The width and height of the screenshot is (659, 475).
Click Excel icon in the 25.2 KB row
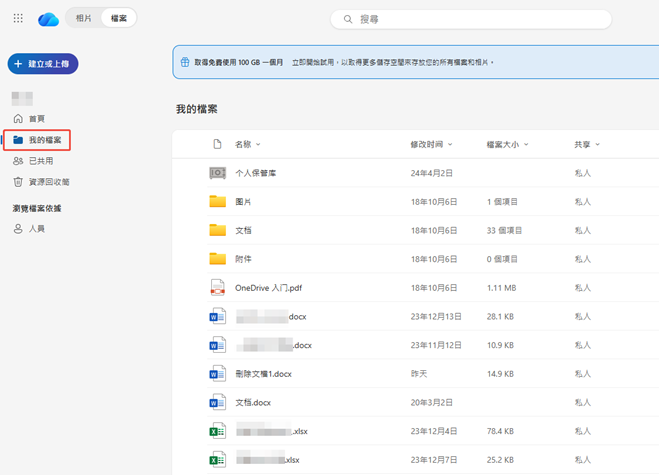point(218,459)
